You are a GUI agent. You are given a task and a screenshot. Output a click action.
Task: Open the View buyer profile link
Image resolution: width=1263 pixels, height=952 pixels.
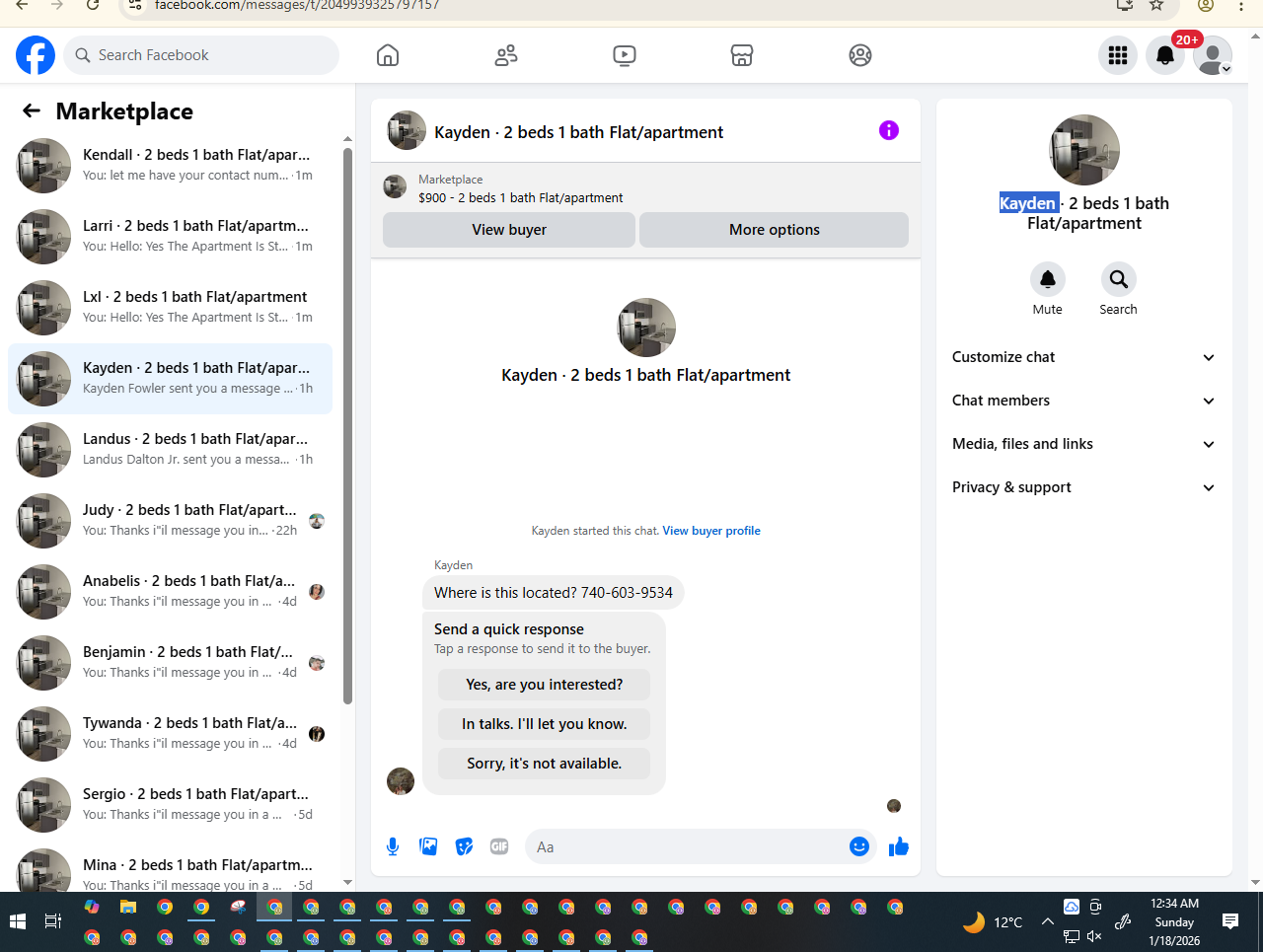coord(711,531)
